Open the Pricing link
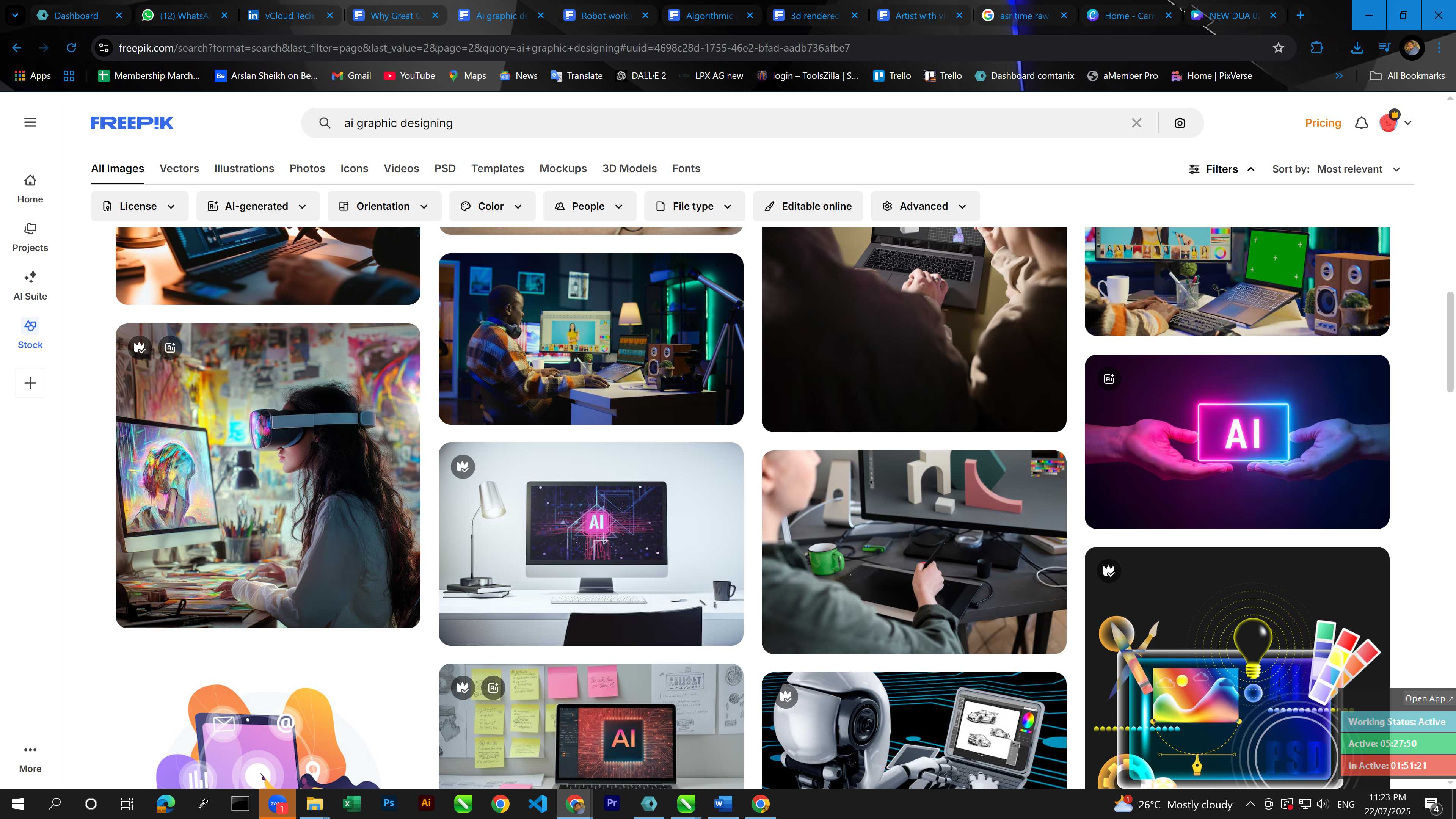1456x819 pixels. [1323, 122]
